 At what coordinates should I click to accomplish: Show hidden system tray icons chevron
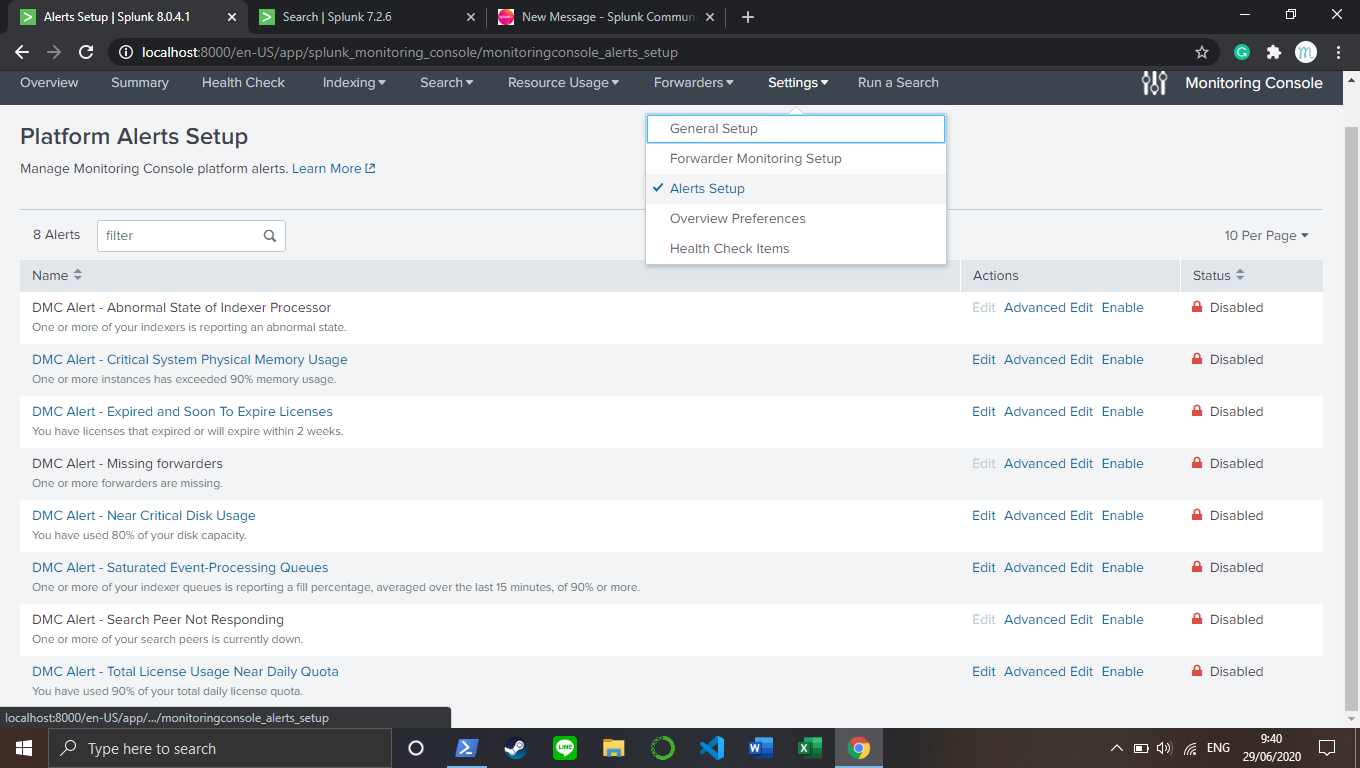click(1117, 748)
